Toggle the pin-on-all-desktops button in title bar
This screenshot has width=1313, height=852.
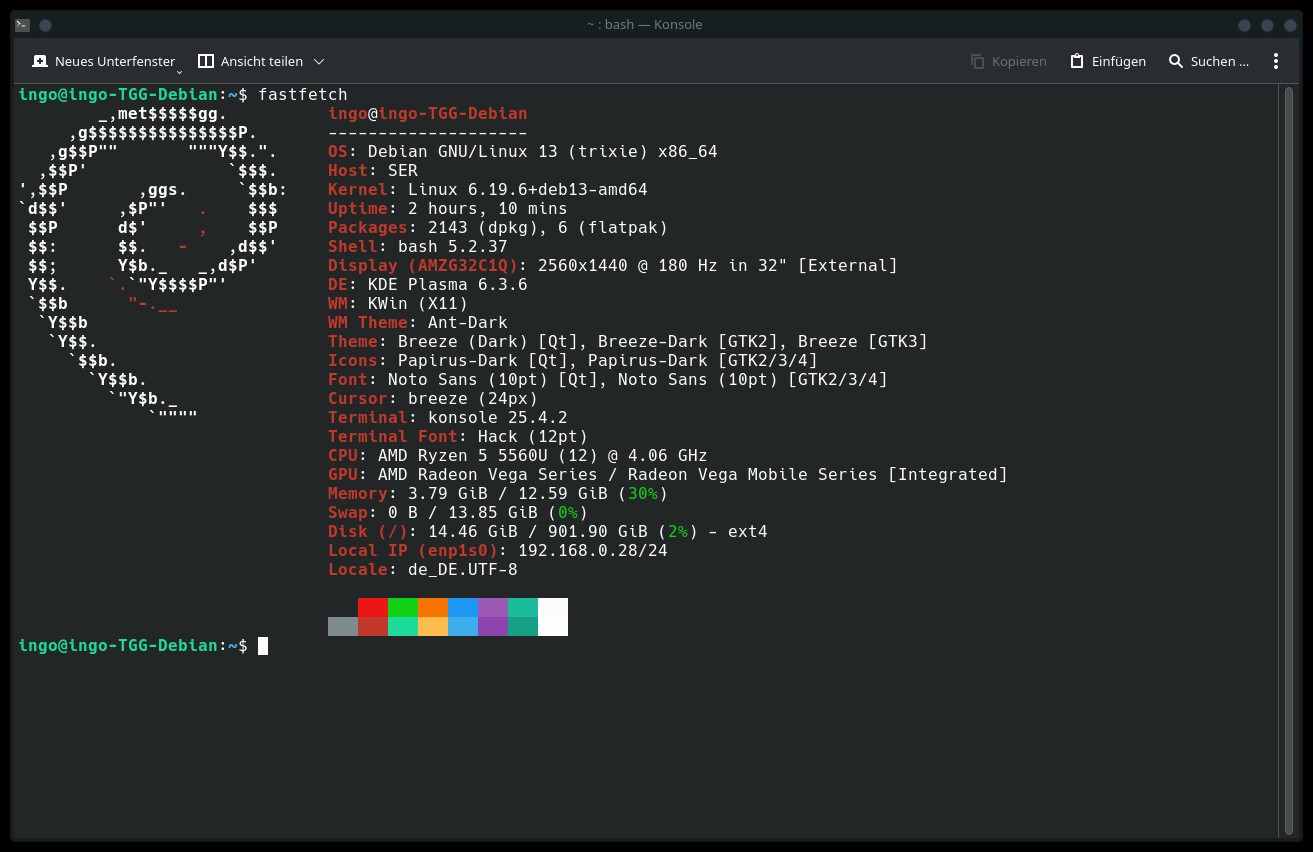click(x=45, y=24)
